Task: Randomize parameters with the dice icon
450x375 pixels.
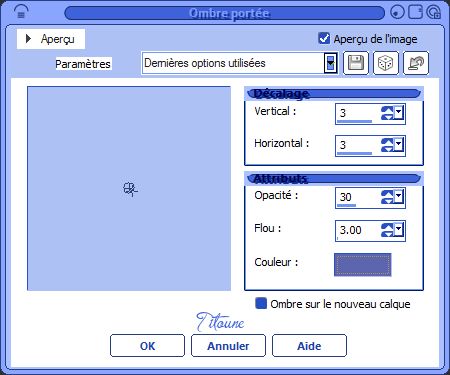Action: [x=386, y=63]
